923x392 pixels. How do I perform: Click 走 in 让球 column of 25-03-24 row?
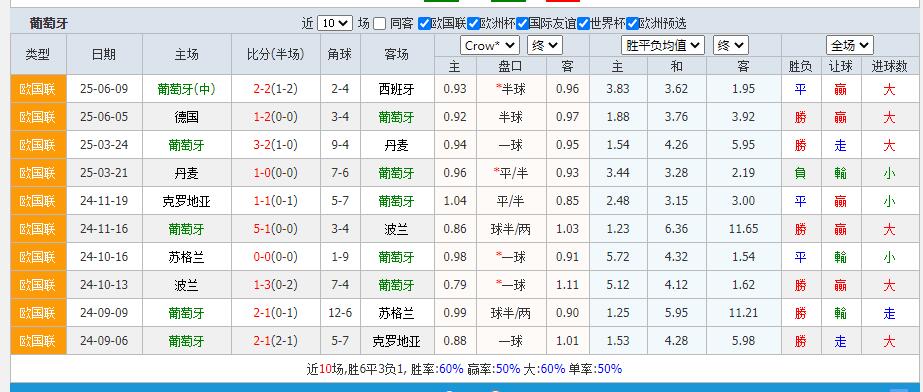(x=841, y=145)
